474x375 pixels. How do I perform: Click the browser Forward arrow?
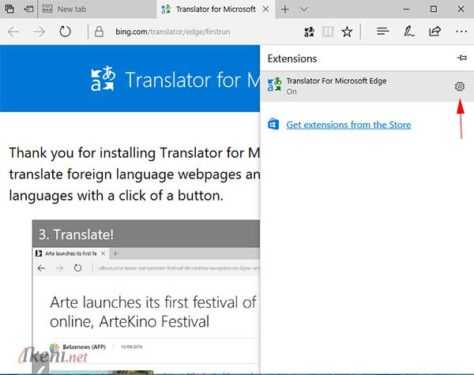[39, 32]
